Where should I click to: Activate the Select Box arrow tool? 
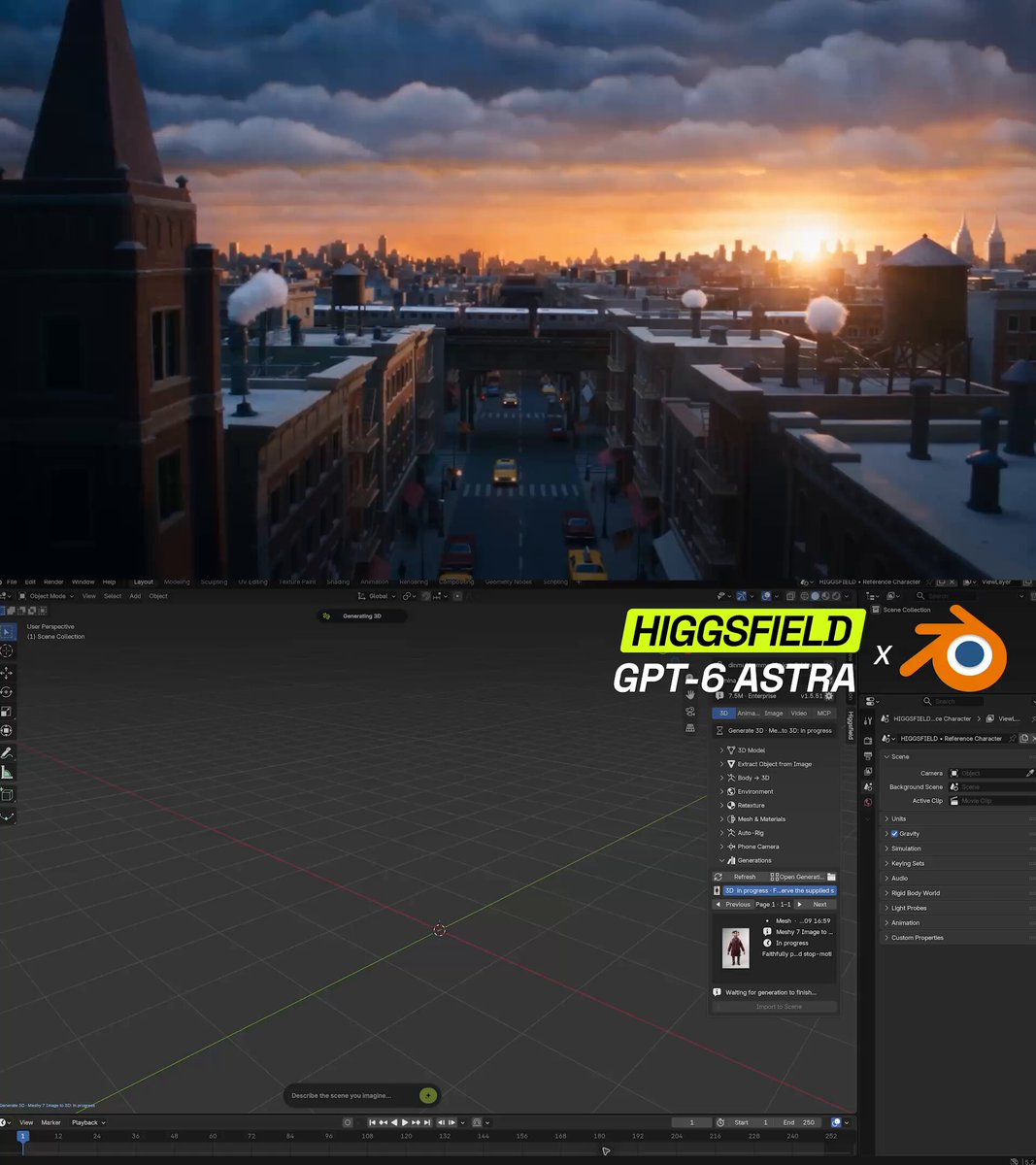coord(7,632)
